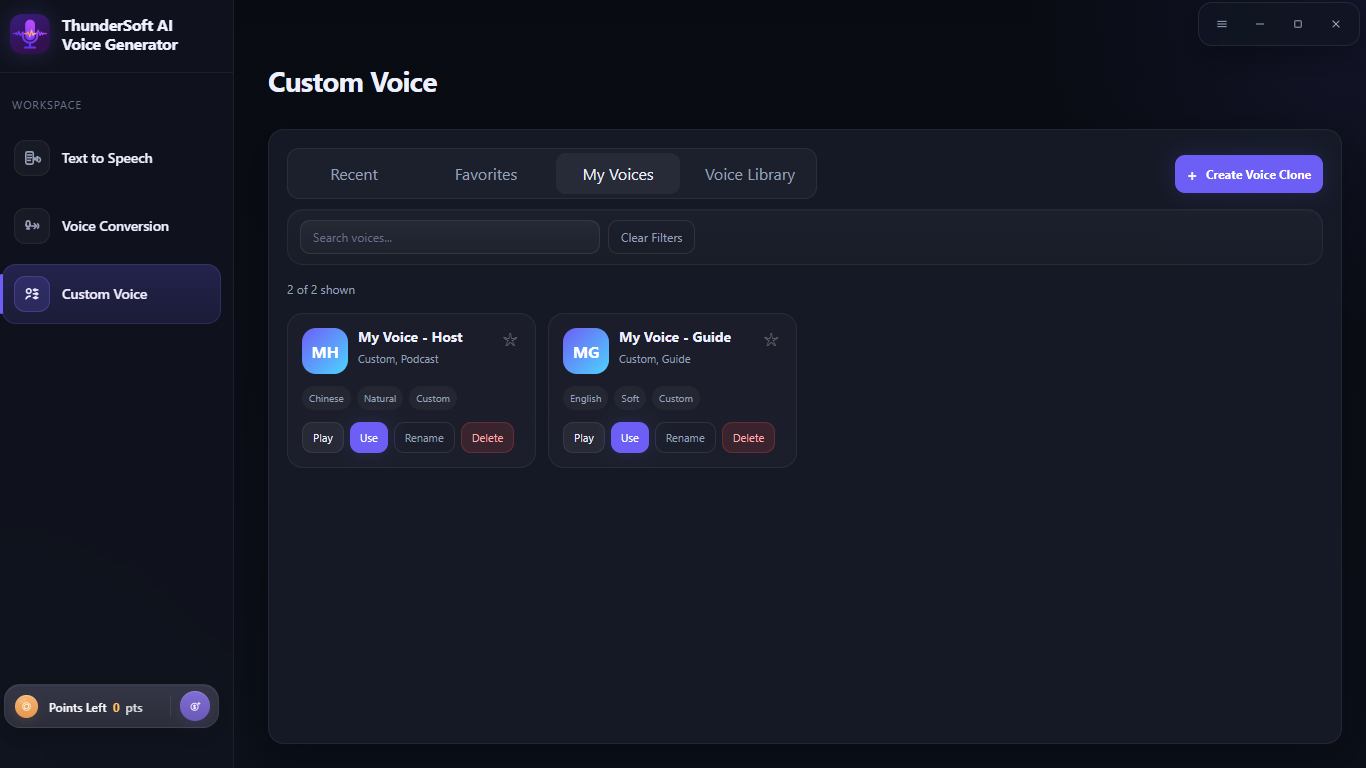Click Clear Filters button
This screenshot has width=1366, height=768.
pyautogui.click(x=651, y=237)
